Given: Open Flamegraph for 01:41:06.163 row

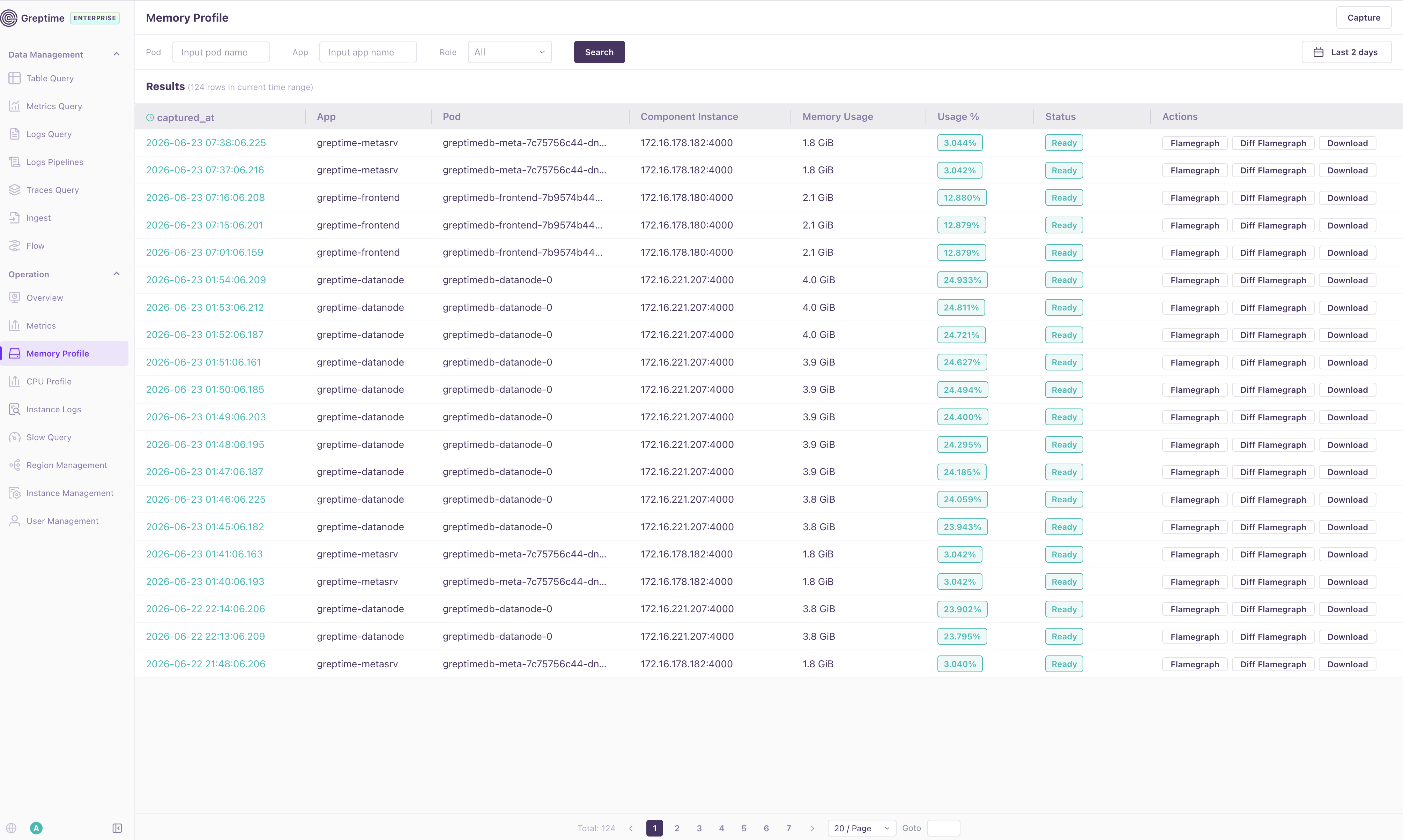Looking at the screenshot, I should tap(1195, 555).
